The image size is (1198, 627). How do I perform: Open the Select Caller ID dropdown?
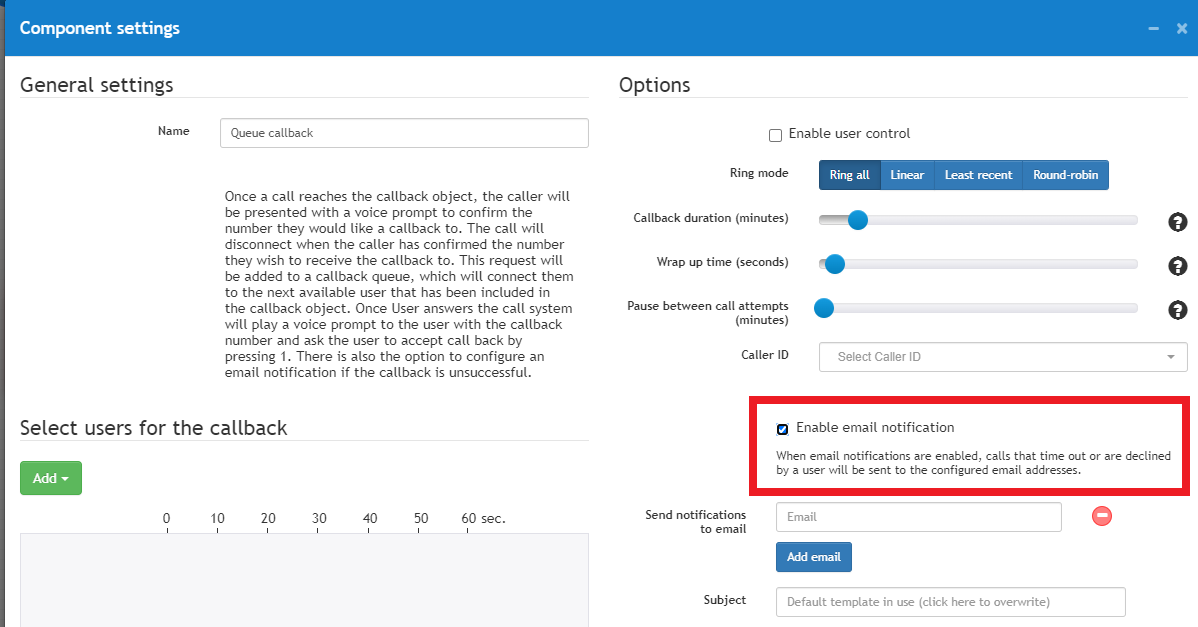pyautogui.click(x=1003, y=357)
